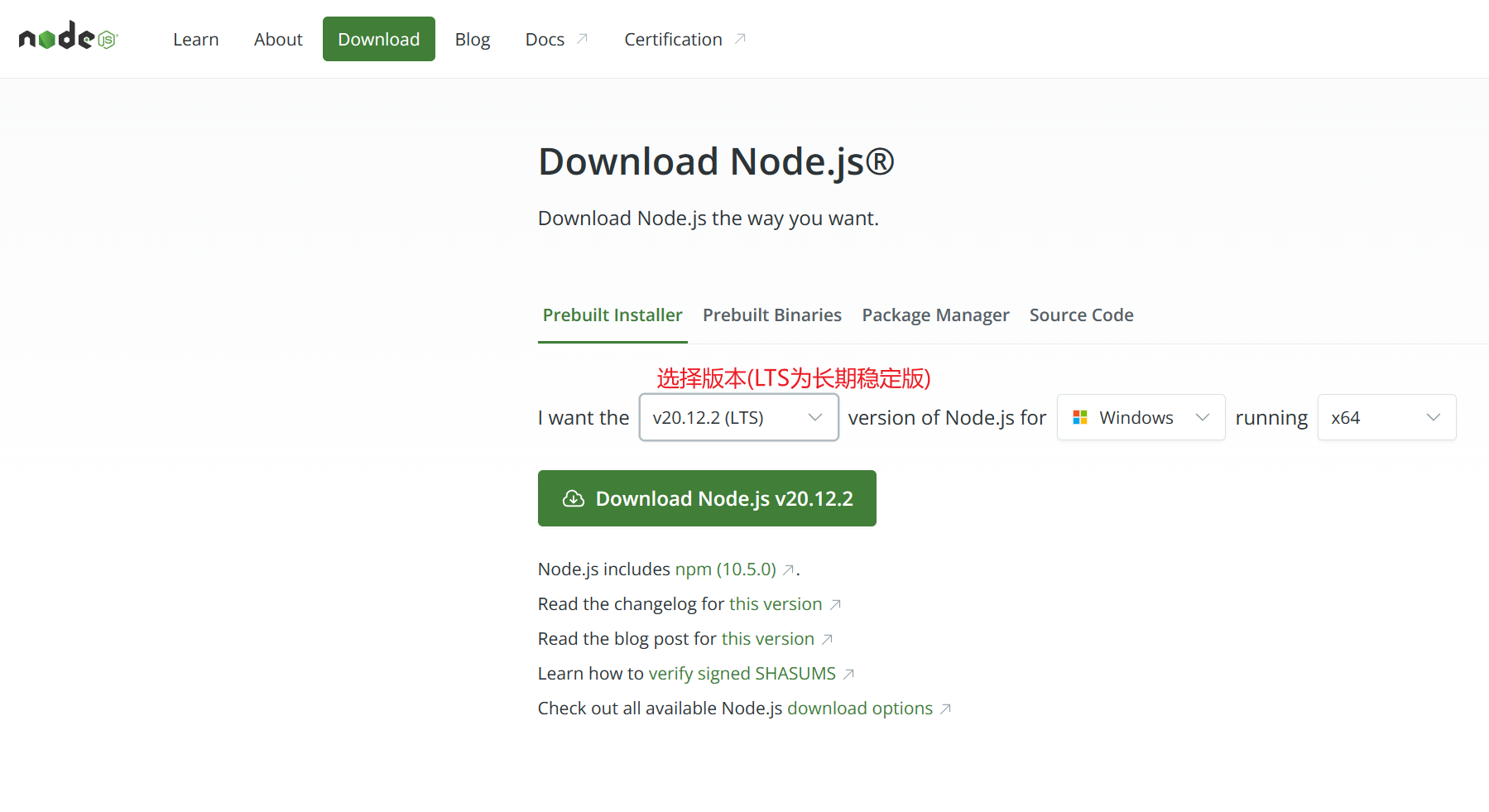This screenshot has width=1489, height=812.
Task: Click the "I want the" text
Action: pyautogui.click(x=584, y=417)
